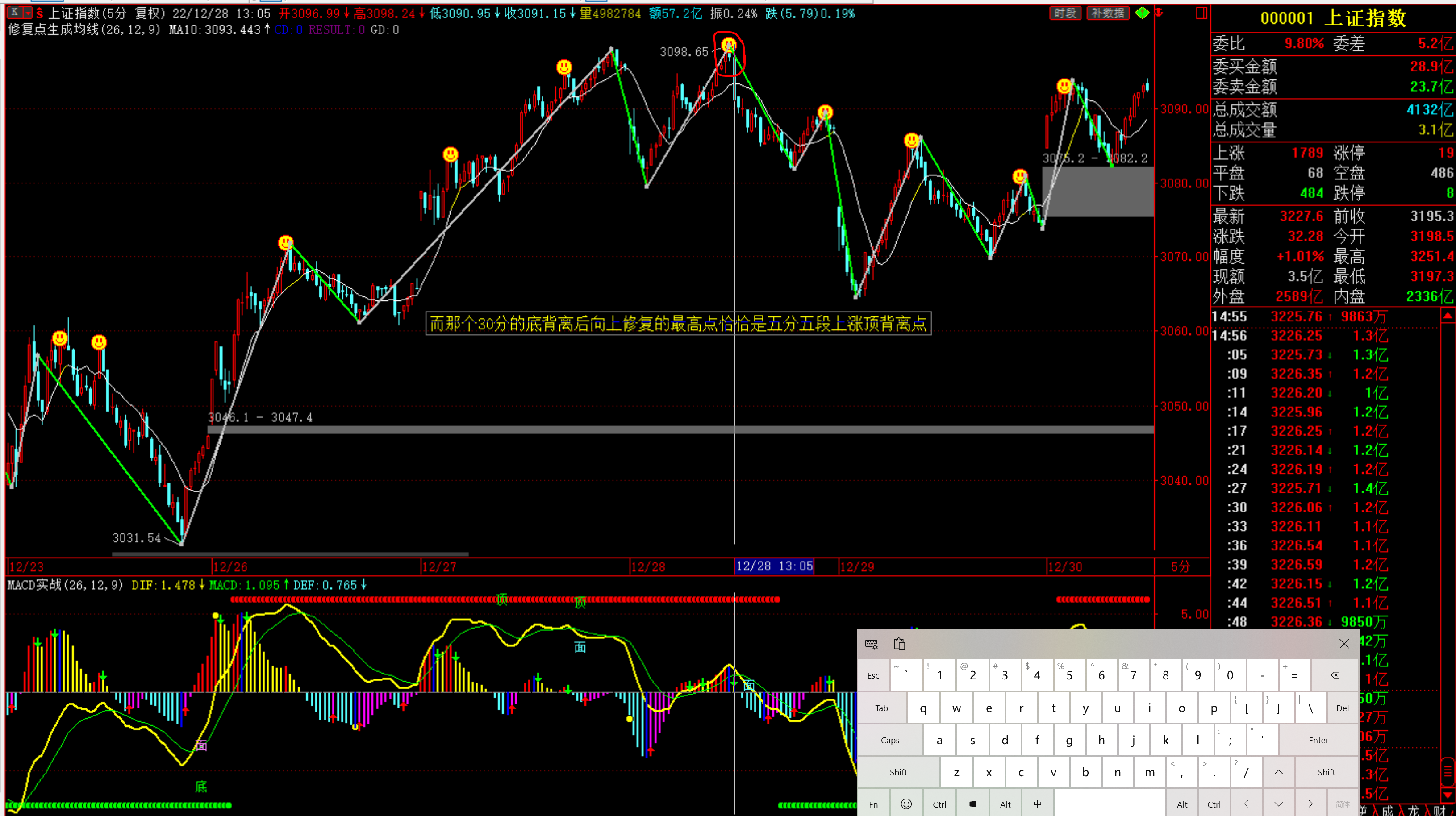Click the 12/28 13:05 time label on axis

[x=774, y=566]
